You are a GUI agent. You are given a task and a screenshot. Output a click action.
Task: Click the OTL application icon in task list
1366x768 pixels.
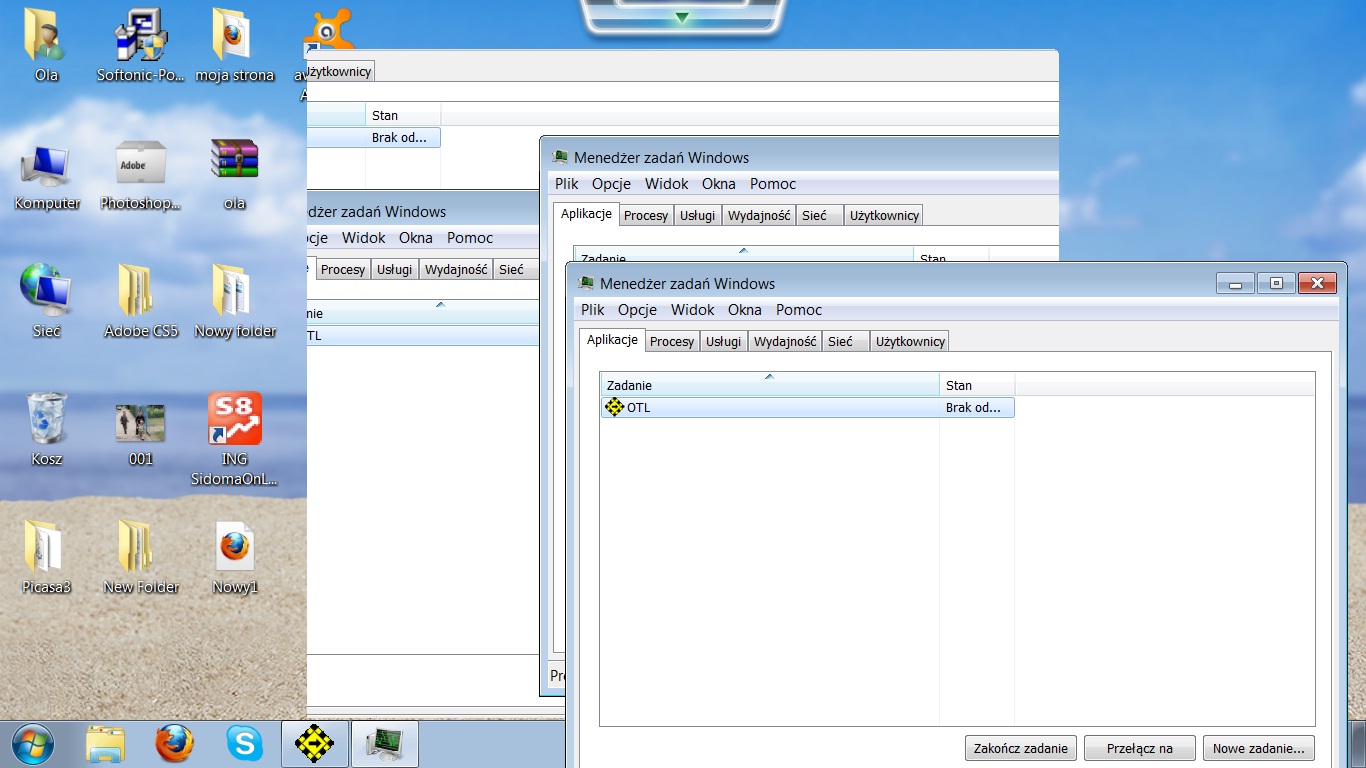(x=615, y=407)
